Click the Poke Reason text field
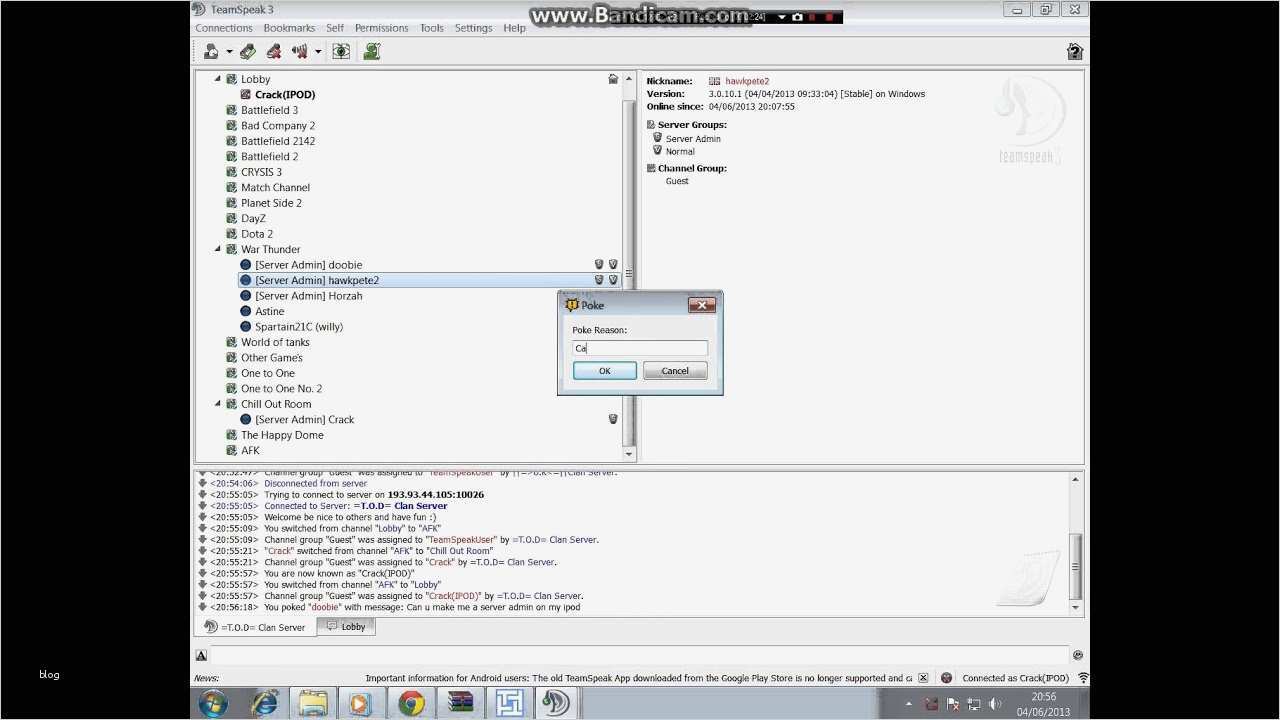 [639, 347]
